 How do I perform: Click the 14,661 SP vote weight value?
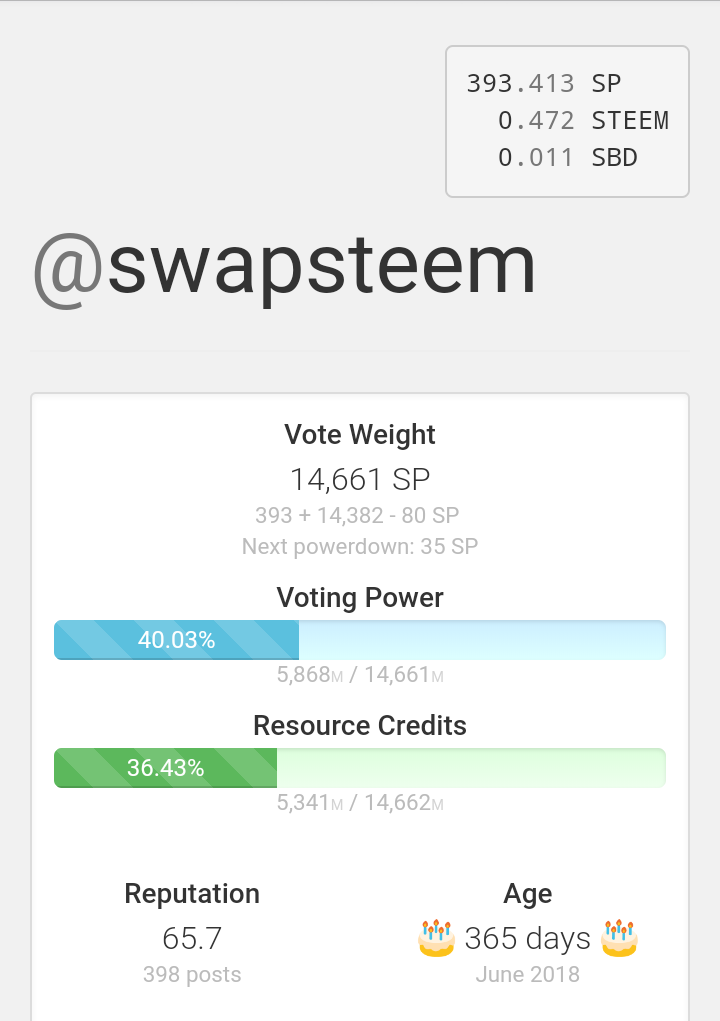click(x=360, y=480)
